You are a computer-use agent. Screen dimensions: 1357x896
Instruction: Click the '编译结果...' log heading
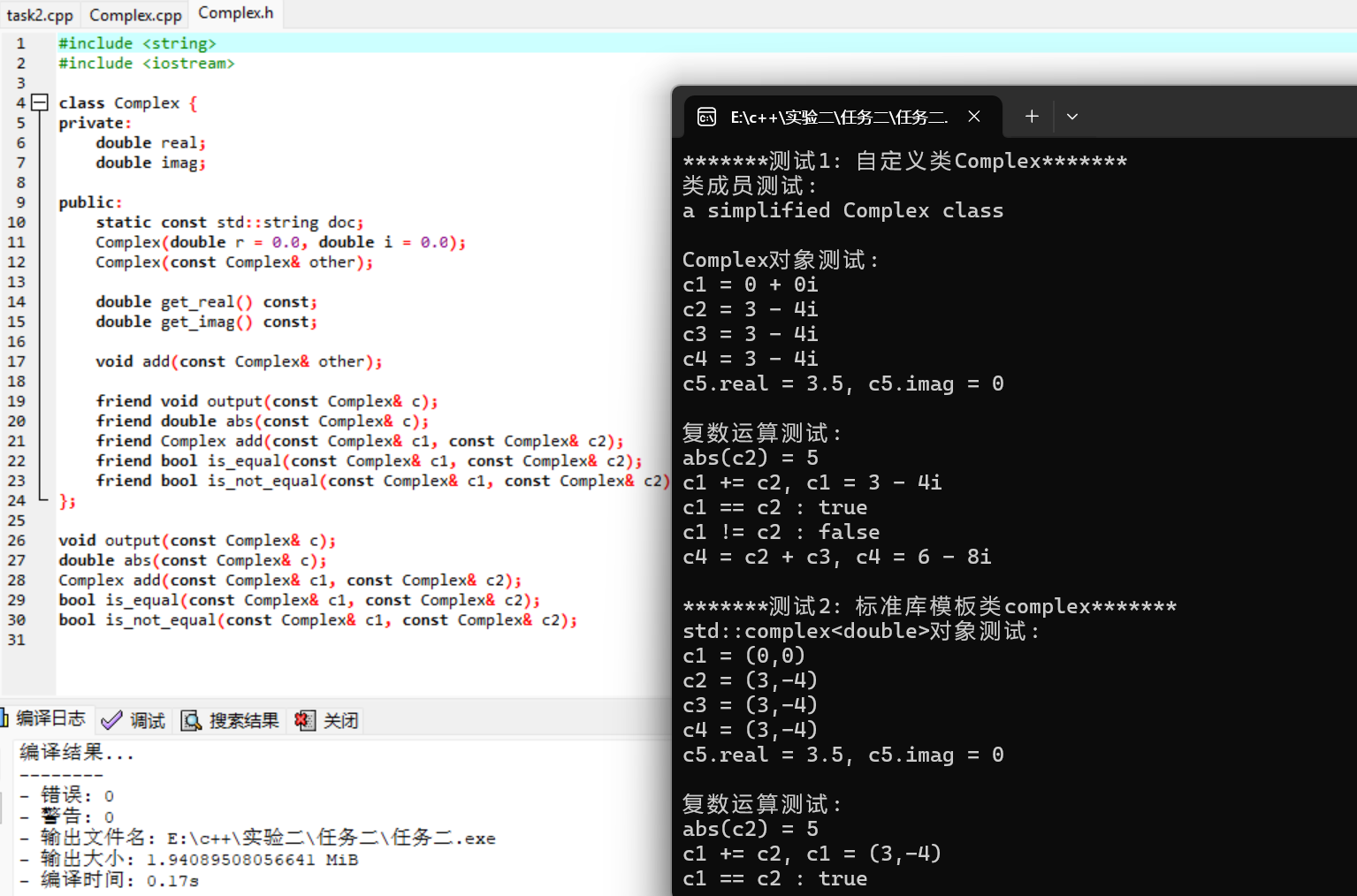point(77,753)
